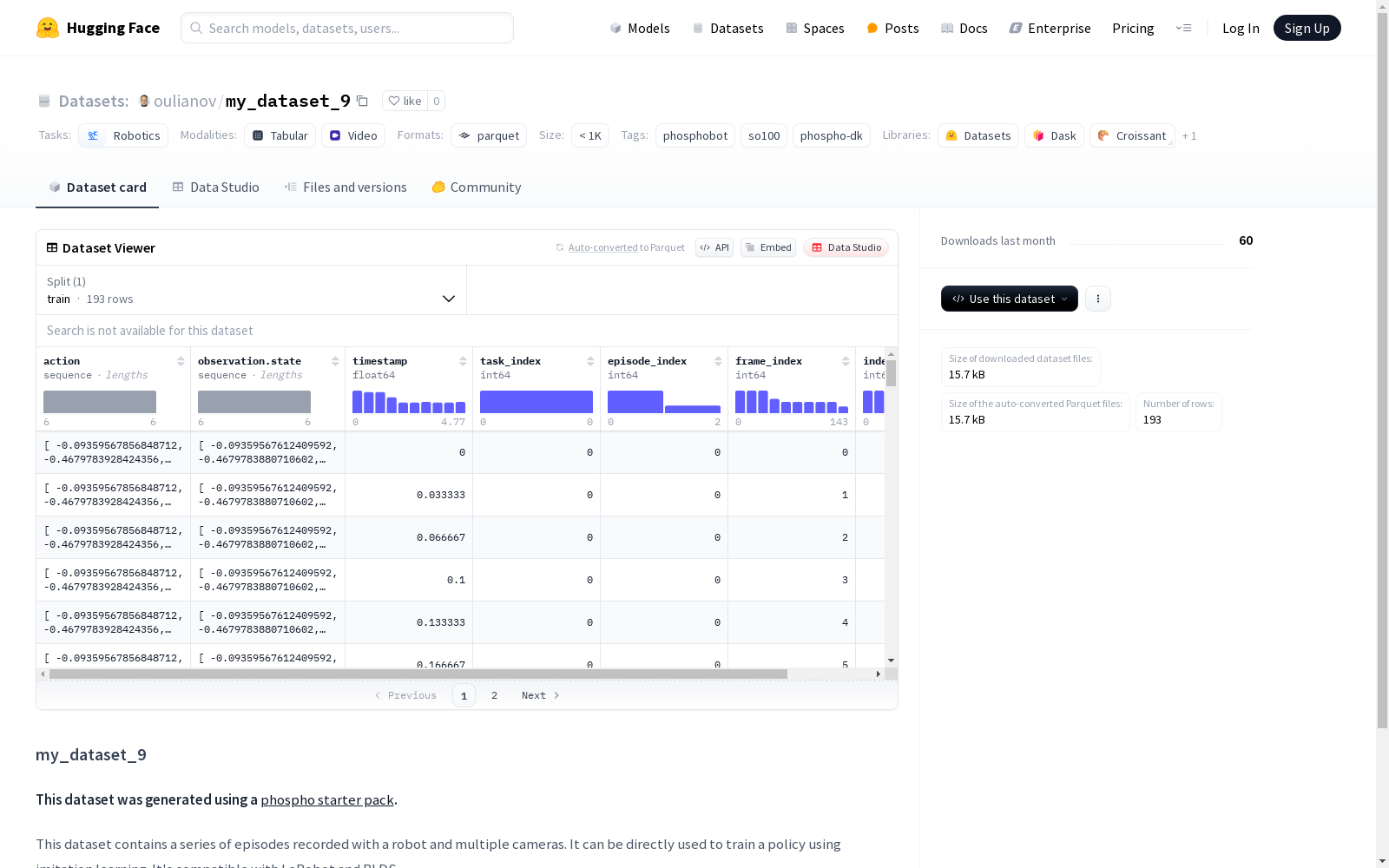Go to Models in the navbar

pyautogui.click(x=640, y=28)
